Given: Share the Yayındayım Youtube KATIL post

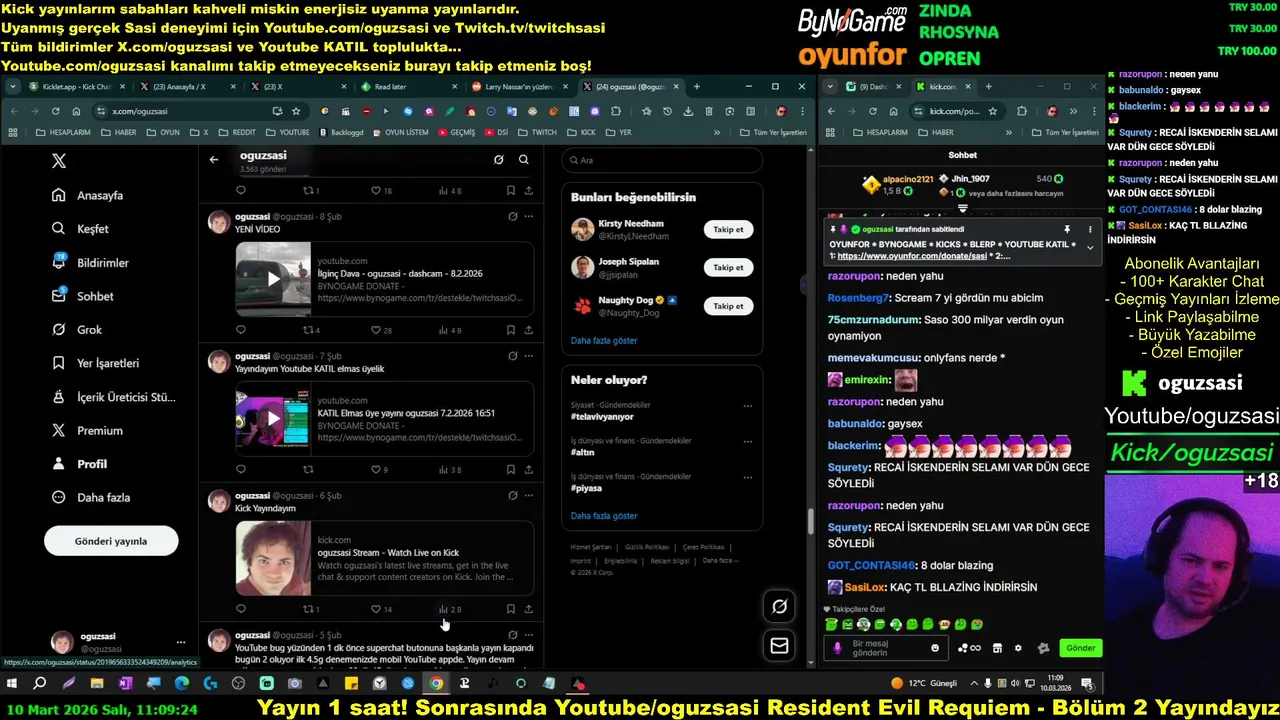Looking at the screenshot, I should [528, 469].
